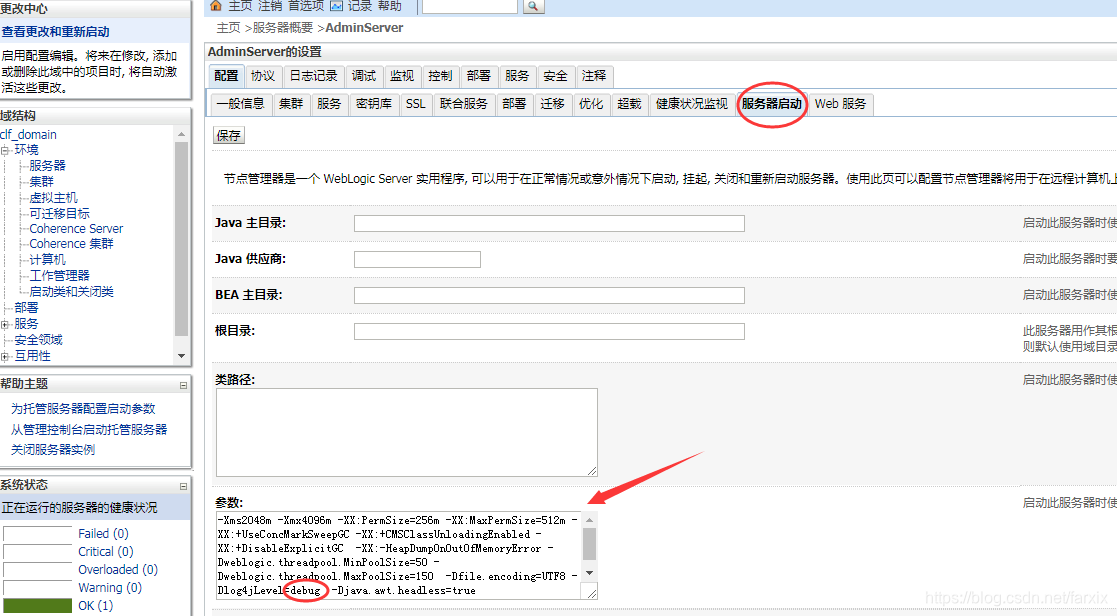Click OK (1) status link

[x=95, y=605]
